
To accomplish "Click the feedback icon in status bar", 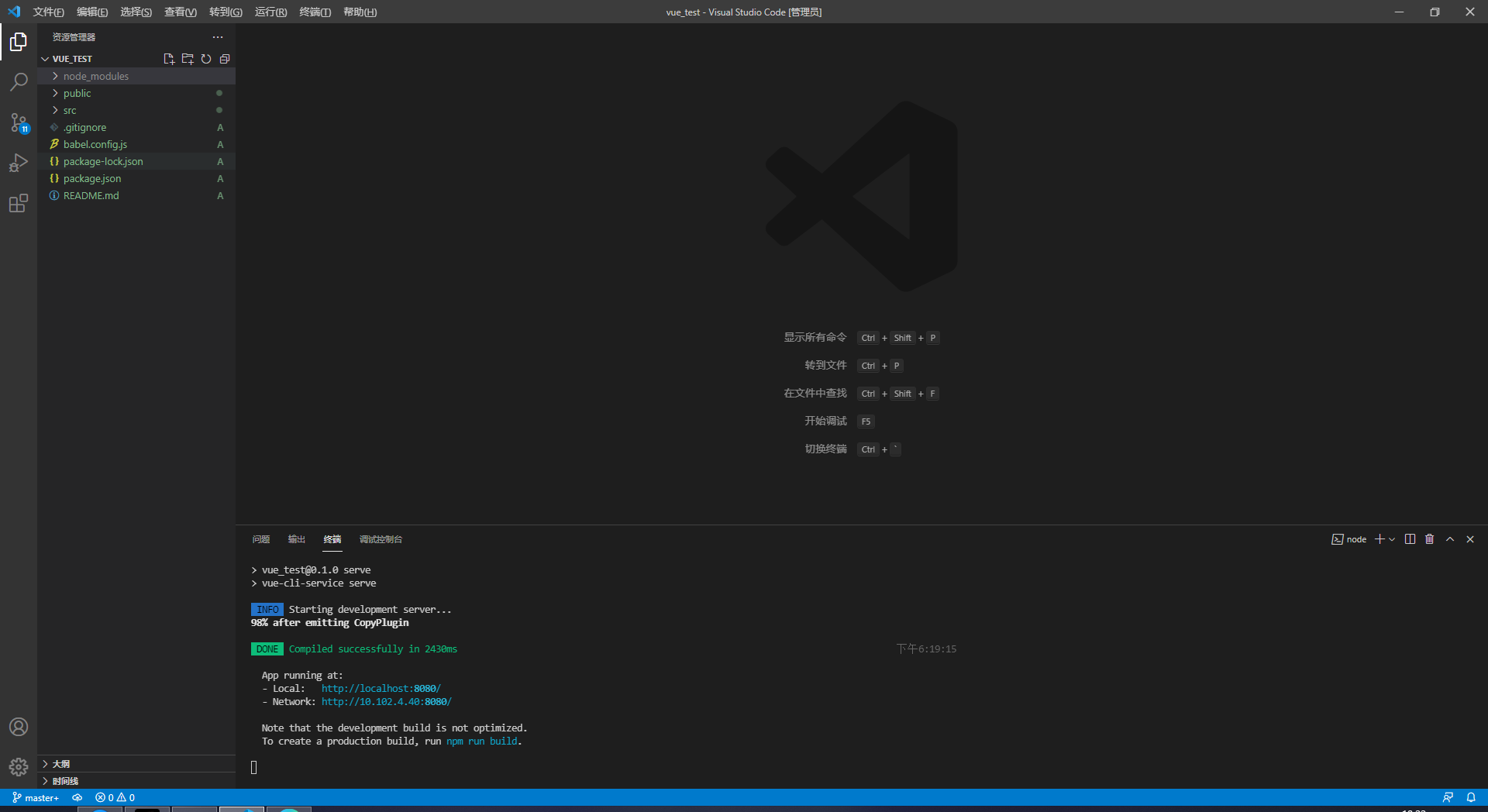I will 1448,797.
